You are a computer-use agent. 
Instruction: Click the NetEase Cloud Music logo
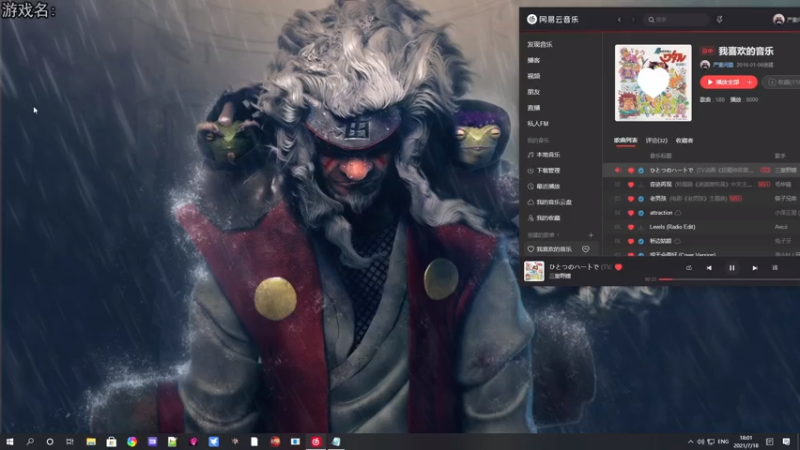pyautogui.click(x=553, y=19)
